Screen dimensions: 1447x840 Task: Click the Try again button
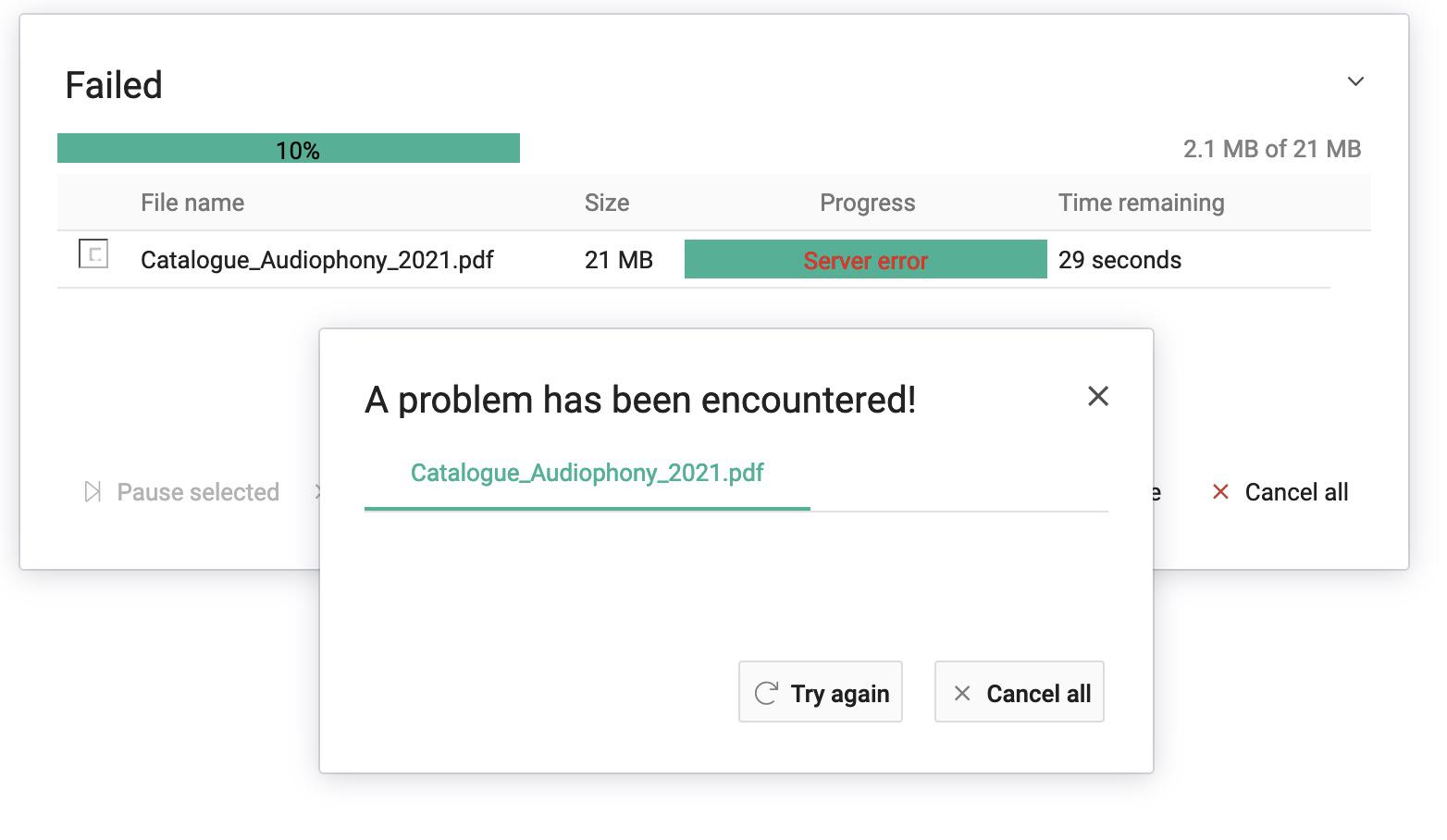tap(821, 692)
